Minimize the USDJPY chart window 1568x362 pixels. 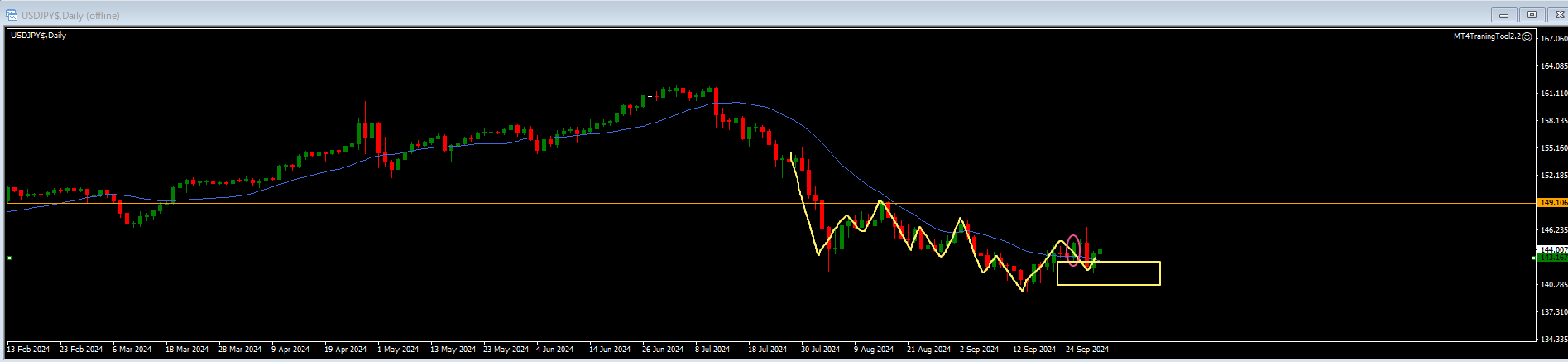(x=1503, y=15)
